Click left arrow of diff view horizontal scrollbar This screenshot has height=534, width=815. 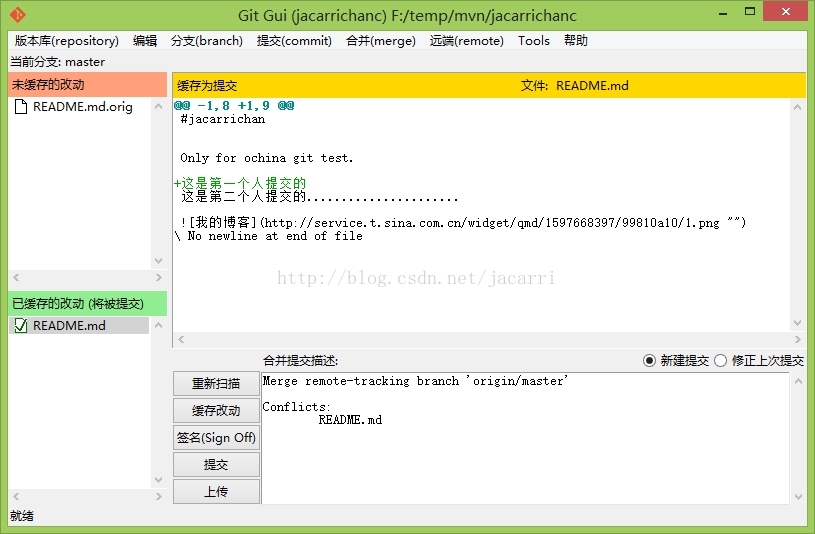(181, 340)
